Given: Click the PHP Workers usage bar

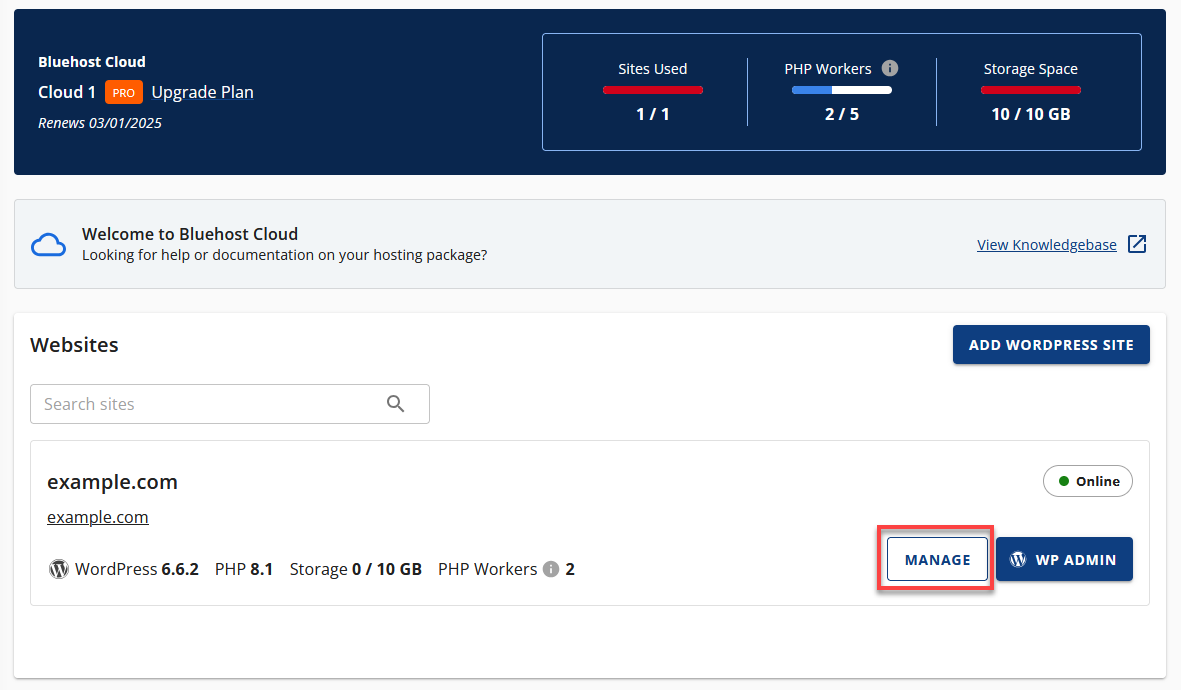Looking at the screenshot, I should click(841, 90).
